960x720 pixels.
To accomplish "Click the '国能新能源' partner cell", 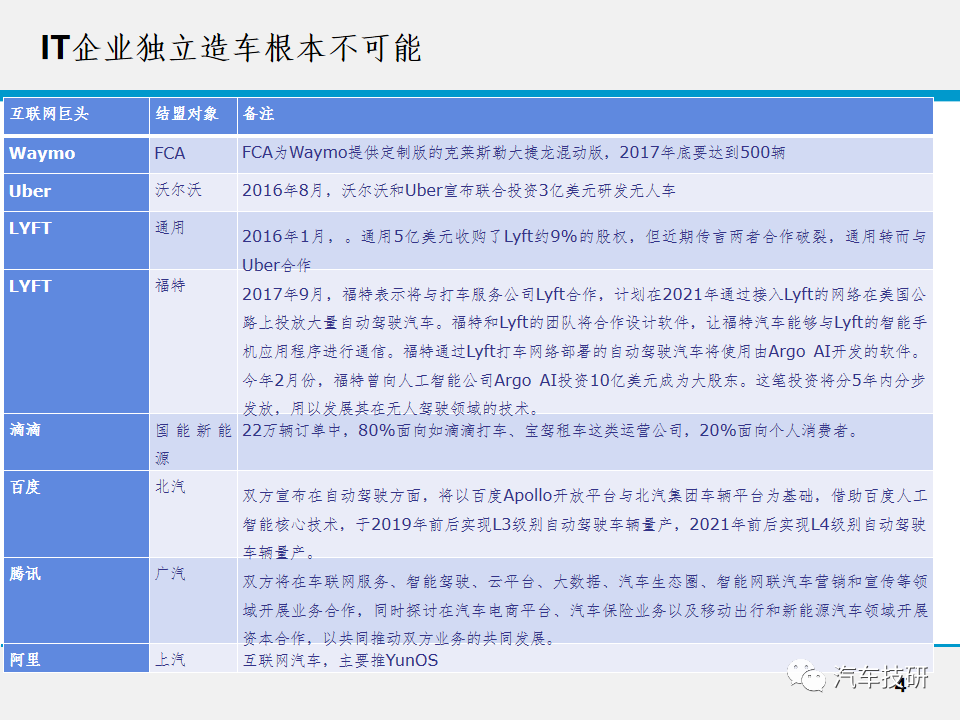I will click(193, 444).
